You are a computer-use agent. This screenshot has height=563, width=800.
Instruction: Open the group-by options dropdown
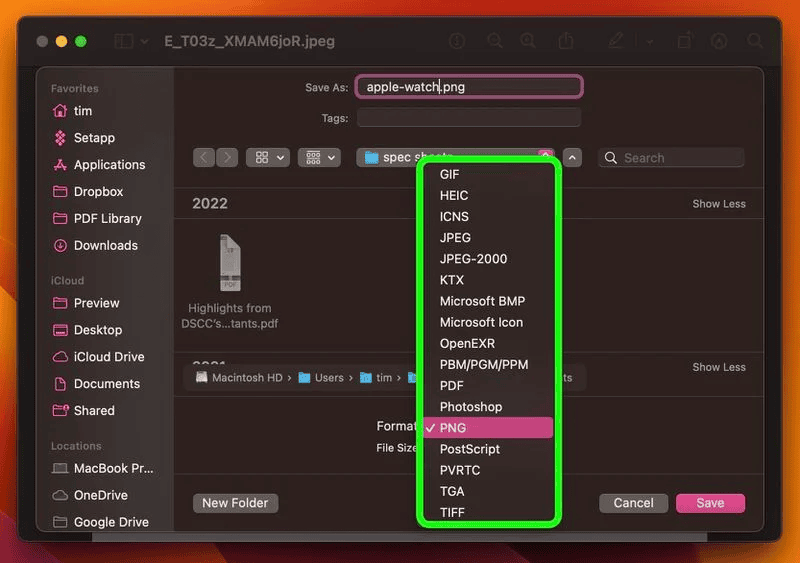[x=320, y=158]
